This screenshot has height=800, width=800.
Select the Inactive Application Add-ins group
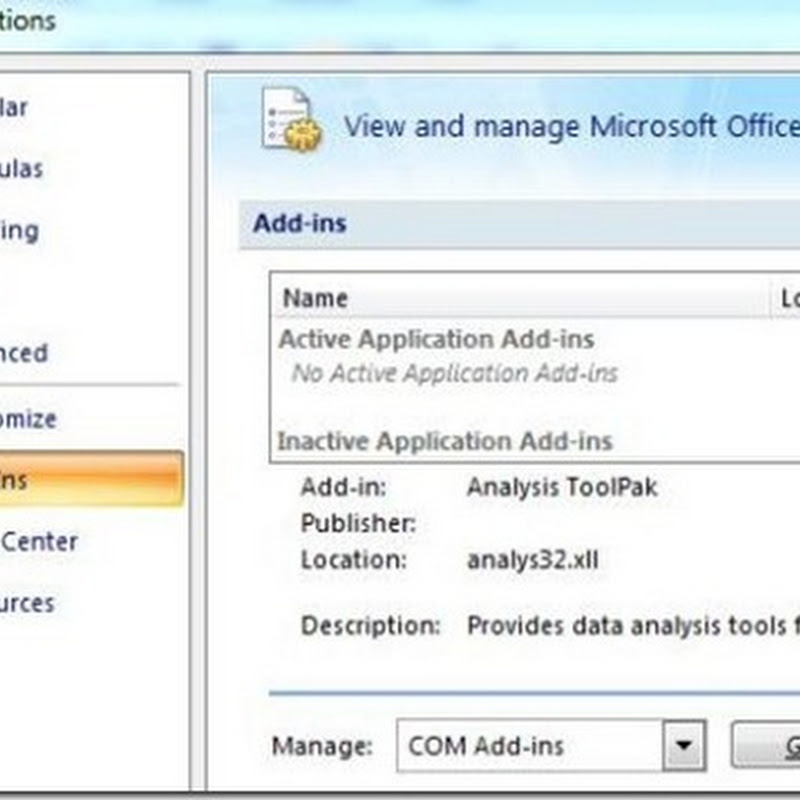[x=444, y=440]
